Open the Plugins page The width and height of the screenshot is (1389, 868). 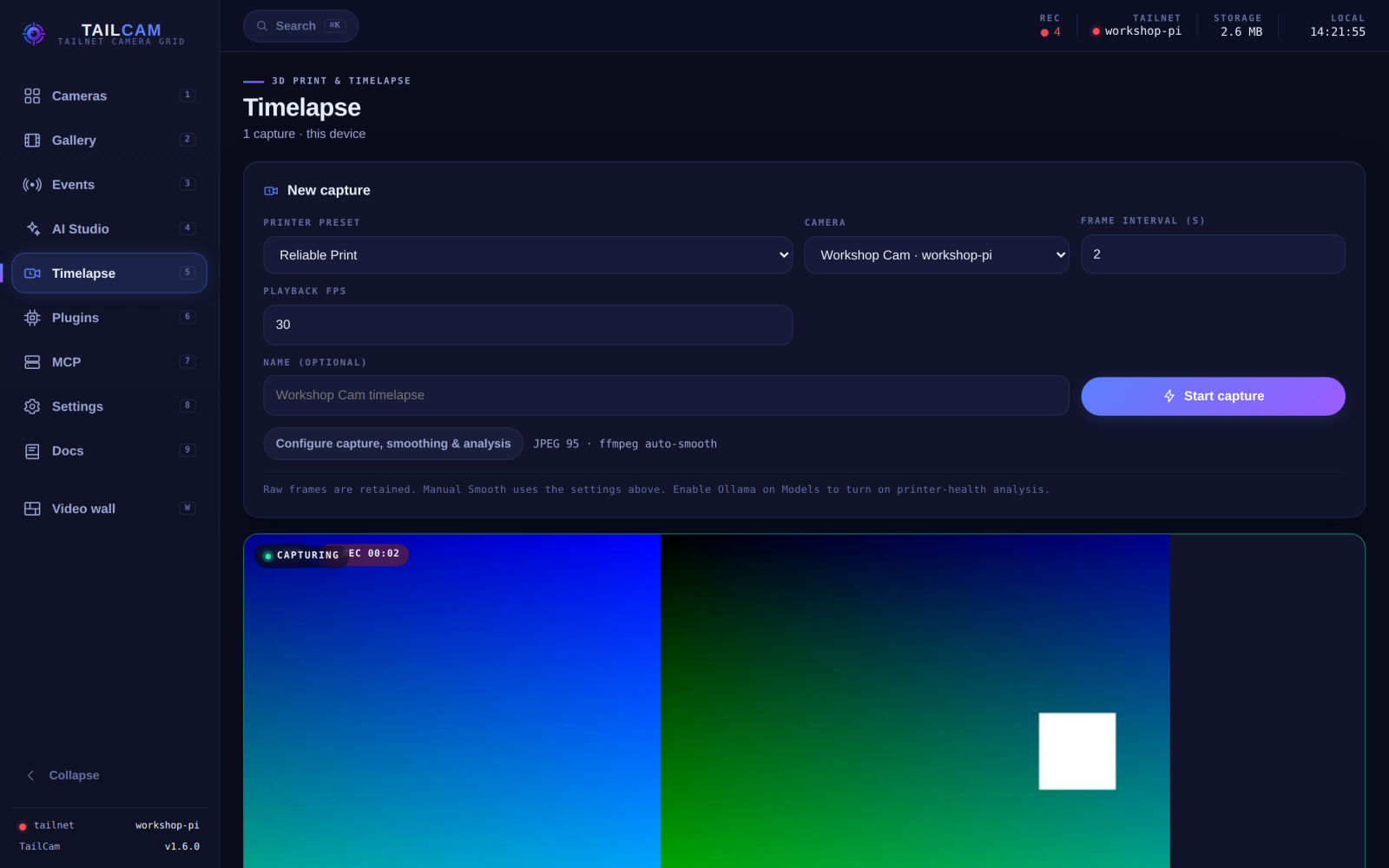(109, 318)
